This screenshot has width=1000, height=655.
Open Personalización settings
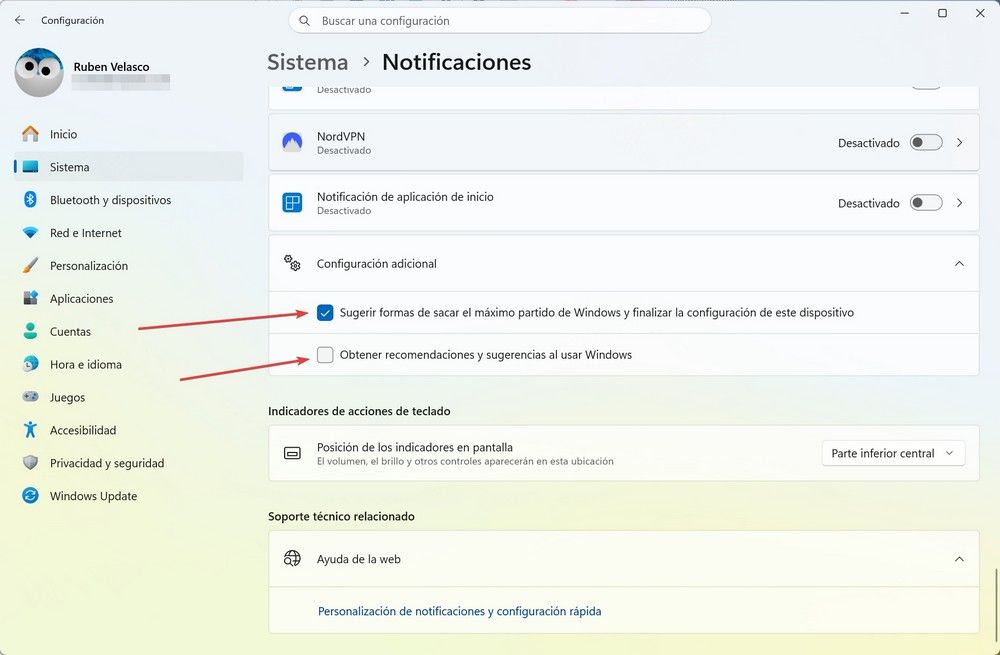coord(88,265)
